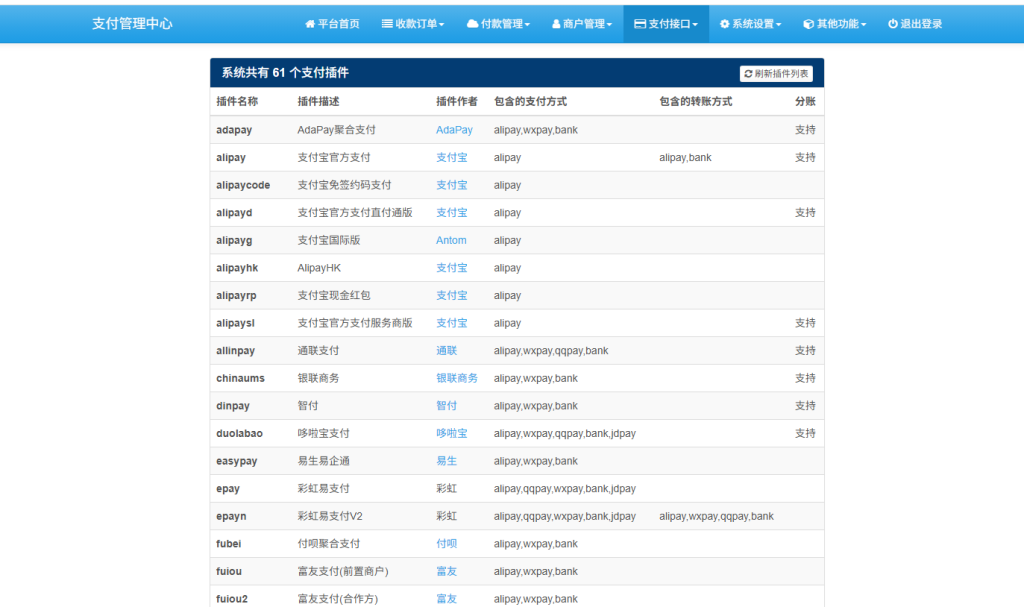1024x607 pixels.
Task: Click the 富友支付(前置商户) description
Action: pos(343,571)
